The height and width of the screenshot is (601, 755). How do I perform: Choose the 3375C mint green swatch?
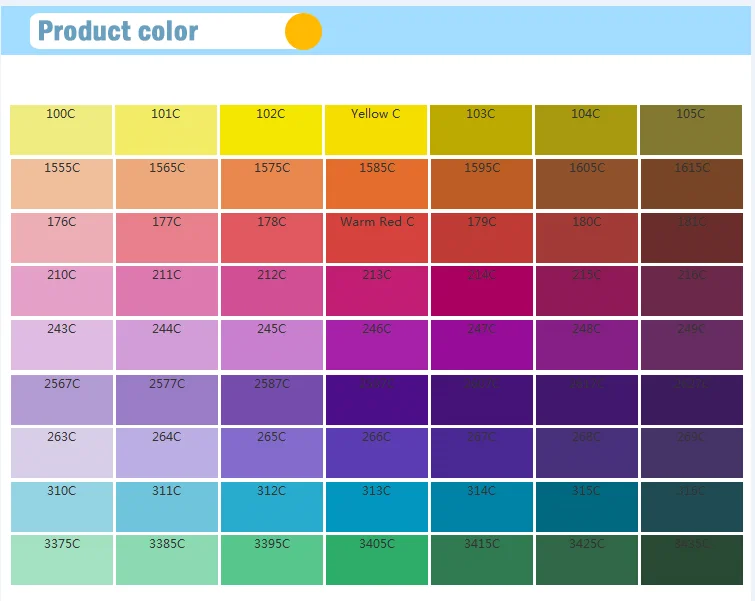(61, 560)
